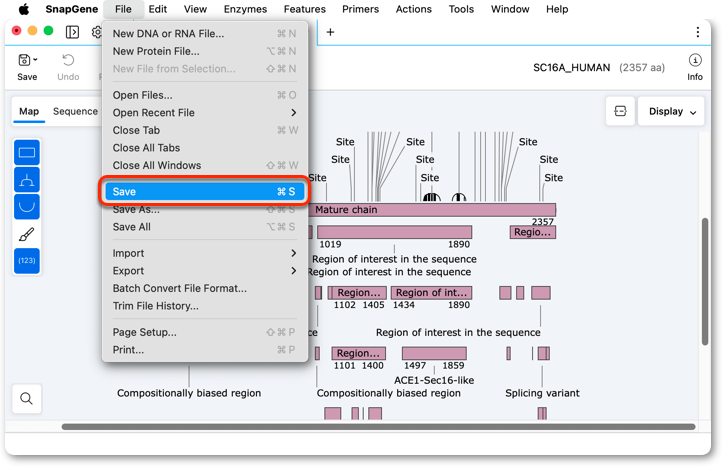
Task: Select the paintbrush color tool
Action: tap(27, 234)
